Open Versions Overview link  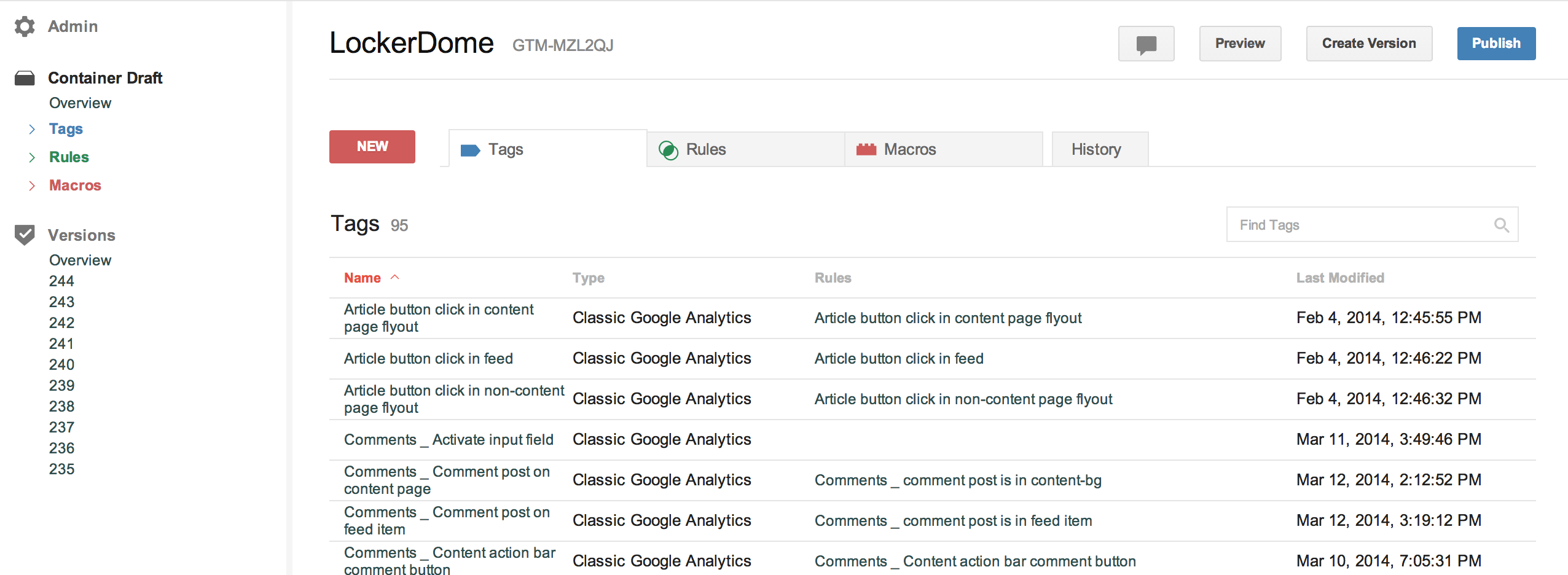[80, 260]
